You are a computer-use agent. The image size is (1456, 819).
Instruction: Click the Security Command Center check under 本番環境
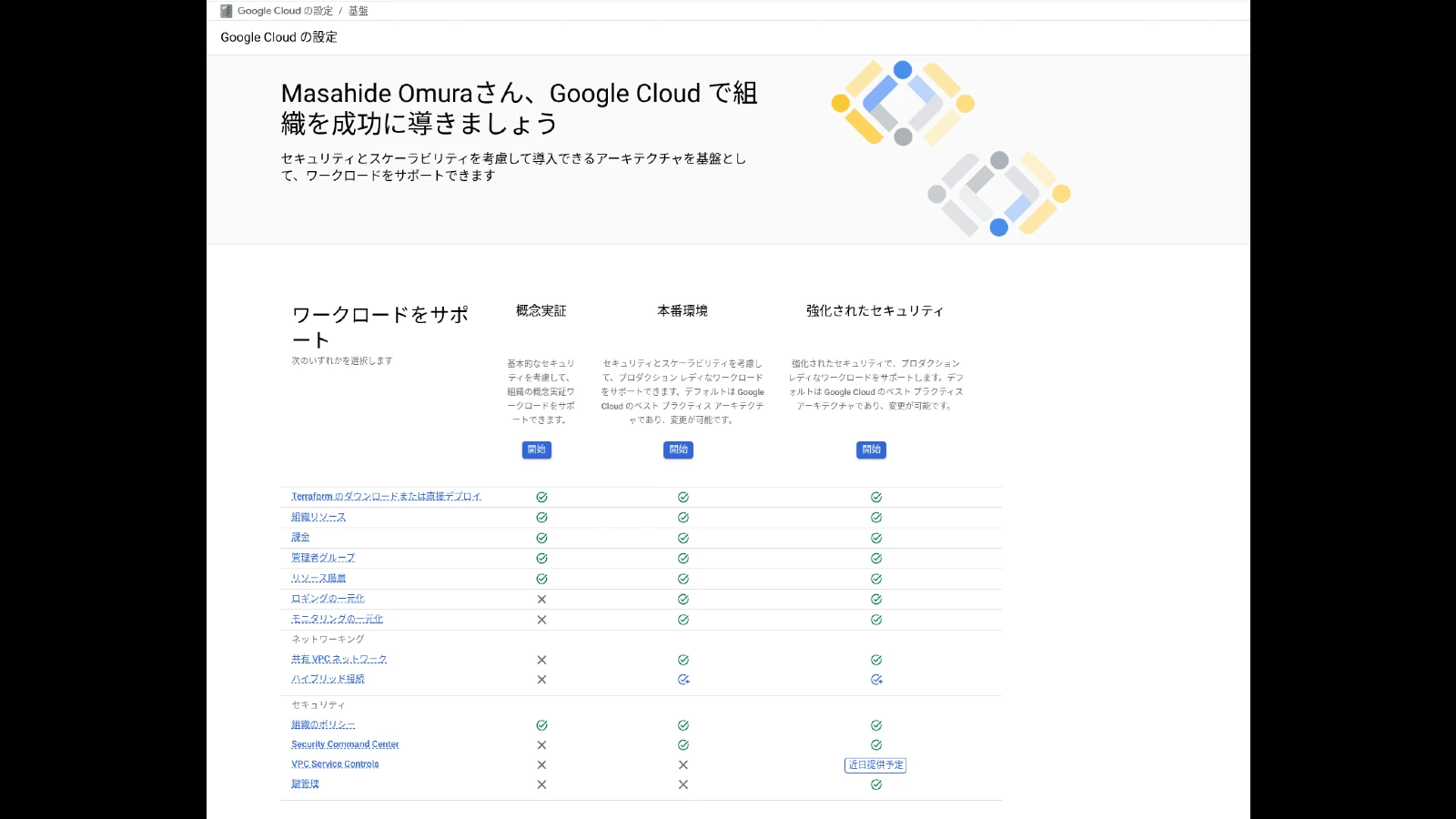tap(683, 744)
